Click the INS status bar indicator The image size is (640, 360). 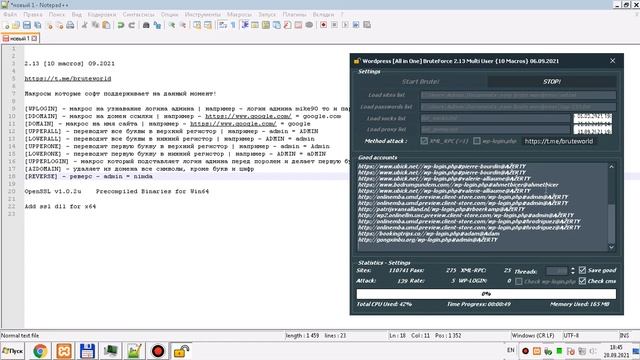624,336
